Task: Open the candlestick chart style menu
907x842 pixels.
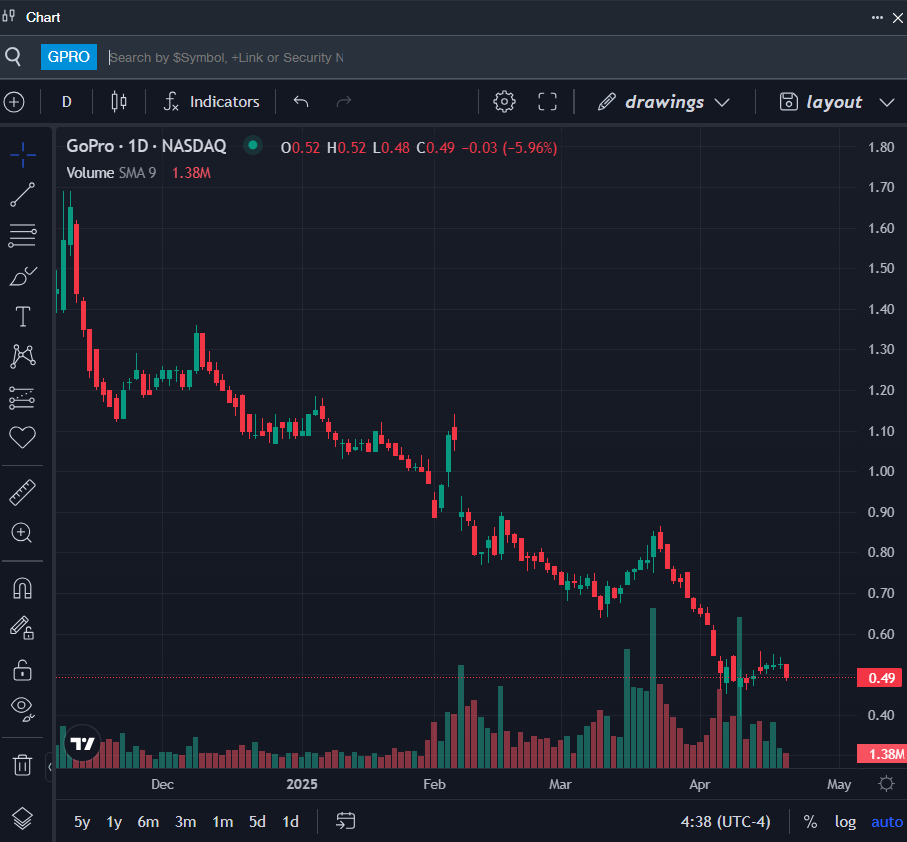Action: click(x=119, y=102)
